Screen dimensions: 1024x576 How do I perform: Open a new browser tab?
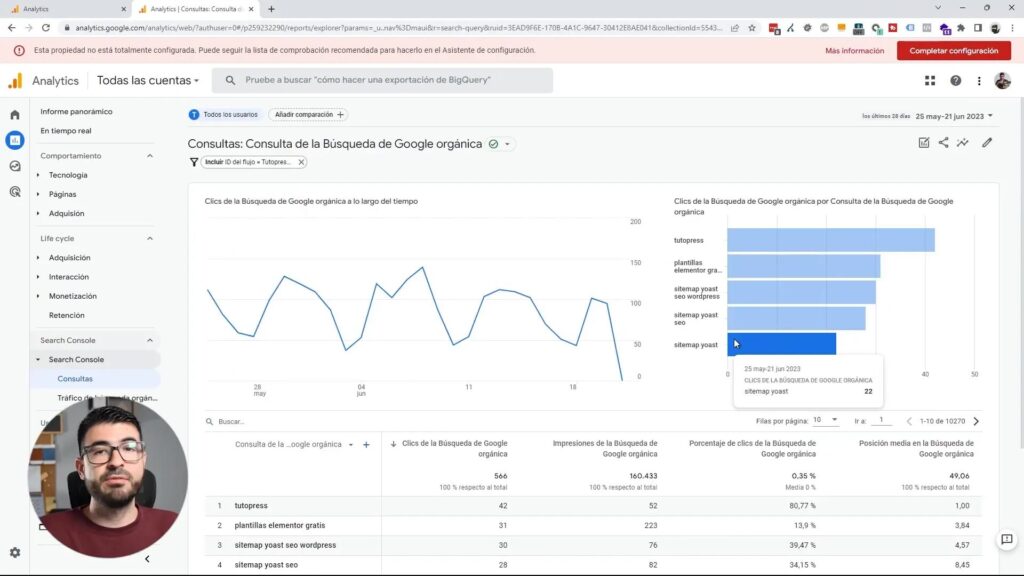coord(271,9)
